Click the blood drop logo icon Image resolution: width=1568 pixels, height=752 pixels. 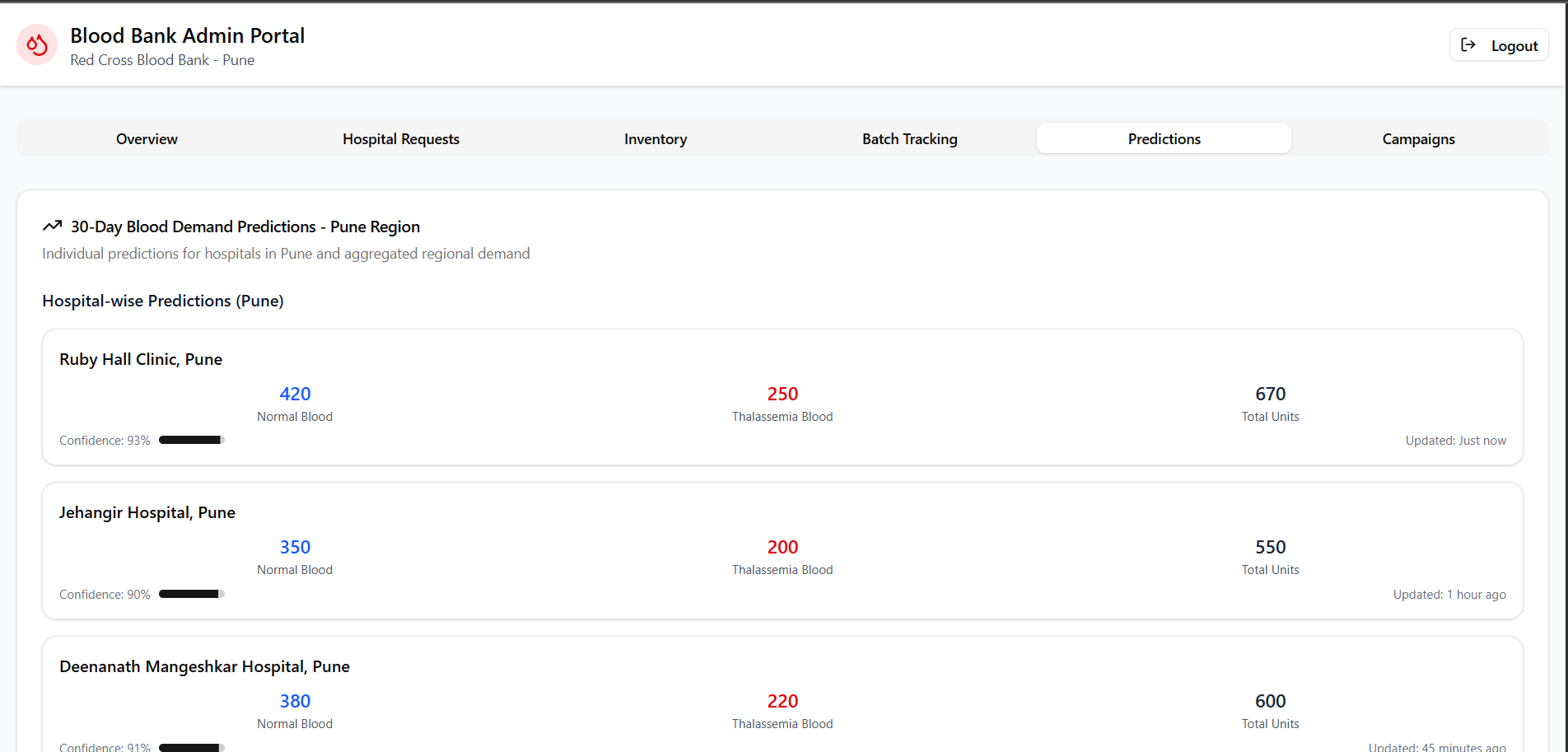click(x=37, y=44)
